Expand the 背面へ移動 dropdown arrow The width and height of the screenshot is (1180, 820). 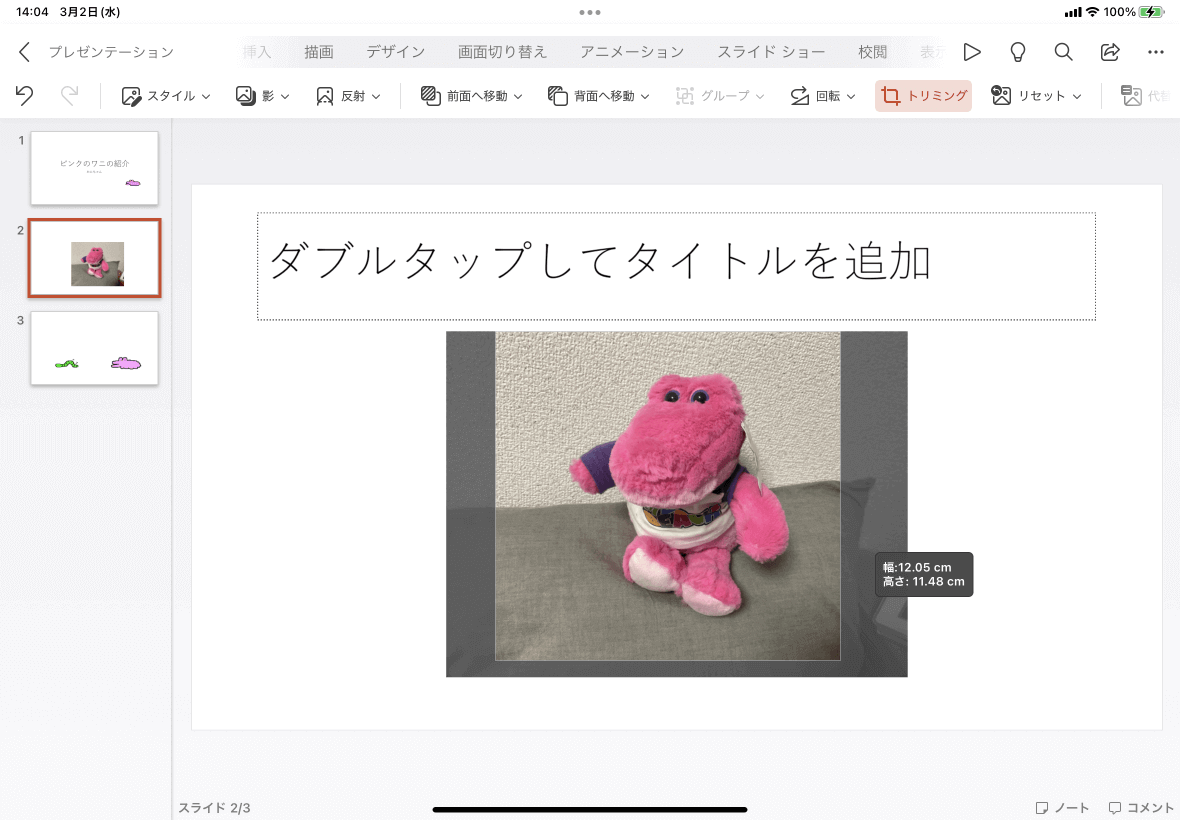pyautogui.click(x=645, y=97)
